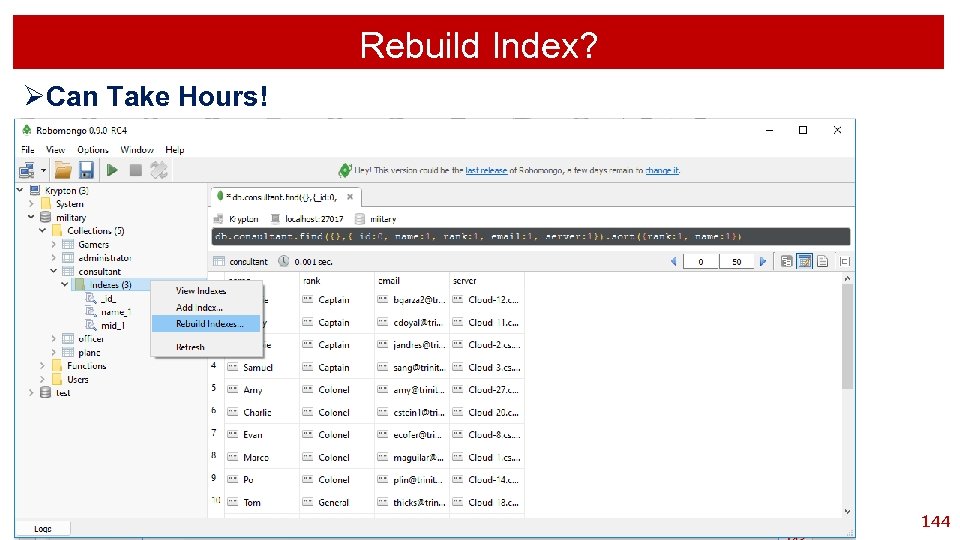Go to previous results page arrow

(x=673, y=261)
